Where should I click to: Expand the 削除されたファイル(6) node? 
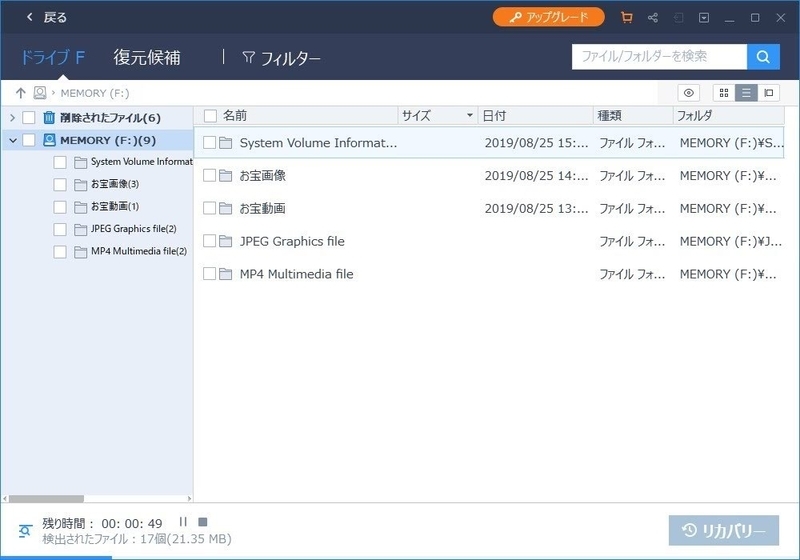[13, 118]
